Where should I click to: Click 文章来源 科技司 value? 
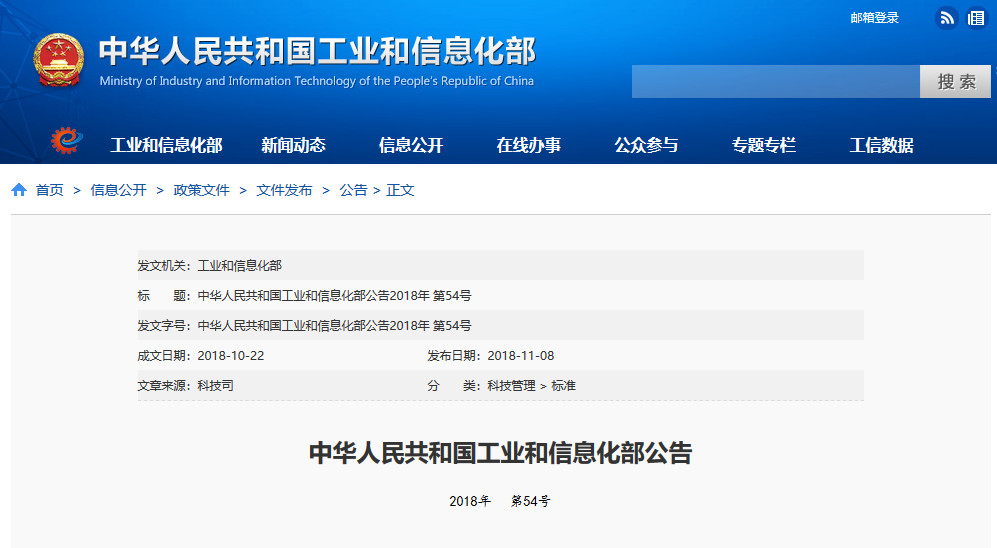[216, 385]
